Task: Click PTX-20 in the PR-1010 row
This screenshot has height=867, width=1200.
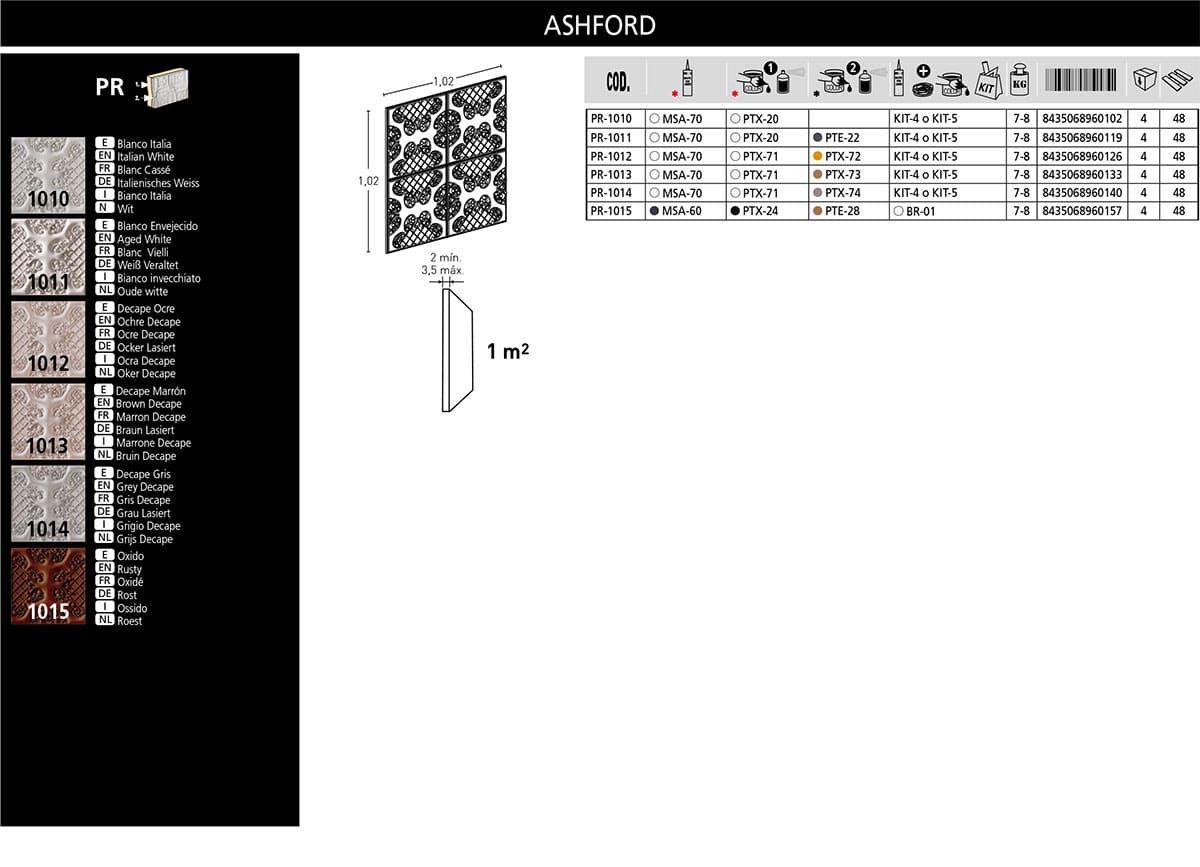Action: tap(761, 119)
